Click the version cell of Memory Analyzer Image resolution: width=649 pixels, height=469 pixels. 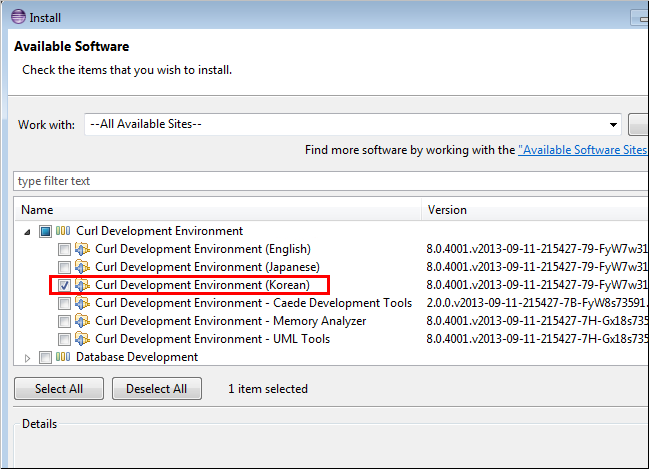pos(537,321)
